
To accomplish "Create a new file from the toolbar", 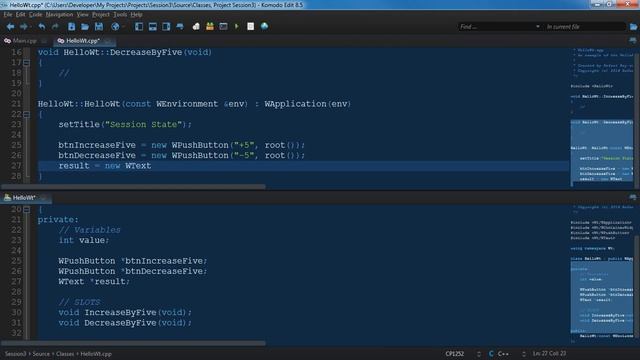I will (x=71, y=27).
